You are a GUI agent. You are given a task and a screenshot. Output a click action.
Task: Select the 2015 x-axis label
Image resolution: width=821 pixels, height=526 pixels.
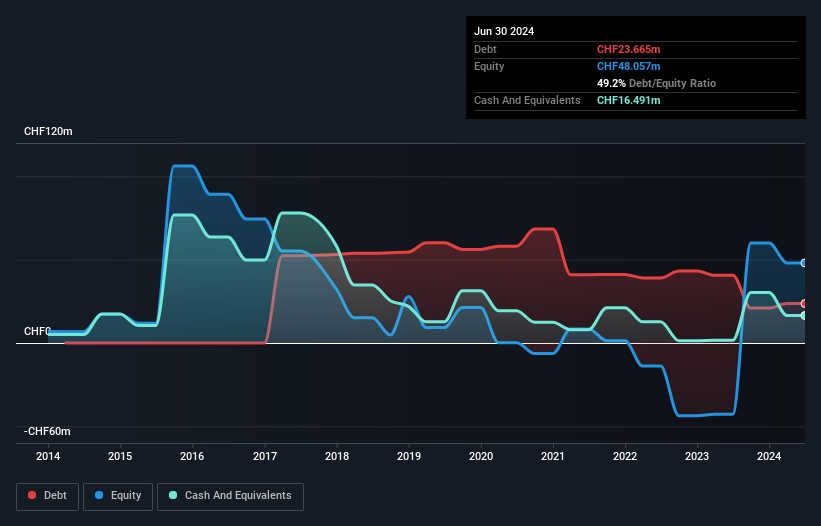(120, 456)
